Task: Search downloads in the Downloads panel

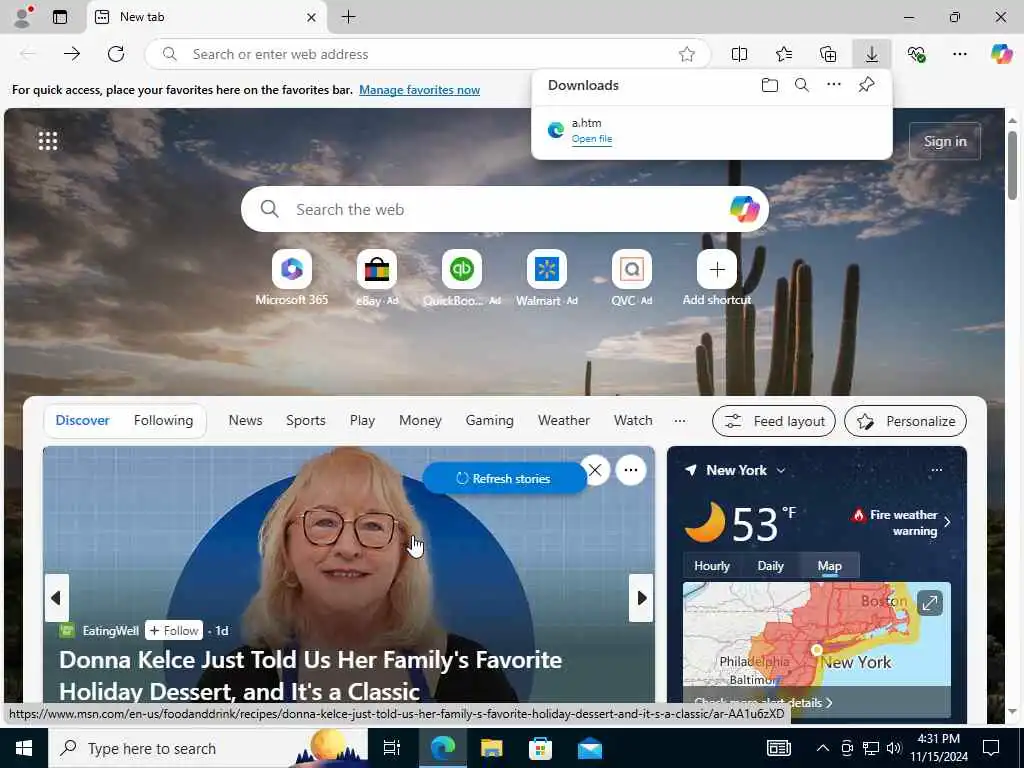Action: click(x=802, y=85)
